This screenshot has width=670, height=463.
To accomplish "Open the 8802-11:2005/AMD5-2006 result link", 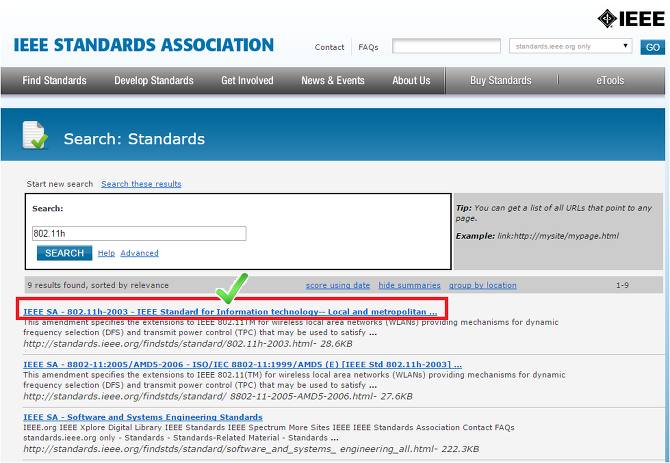I will point(242,364).
